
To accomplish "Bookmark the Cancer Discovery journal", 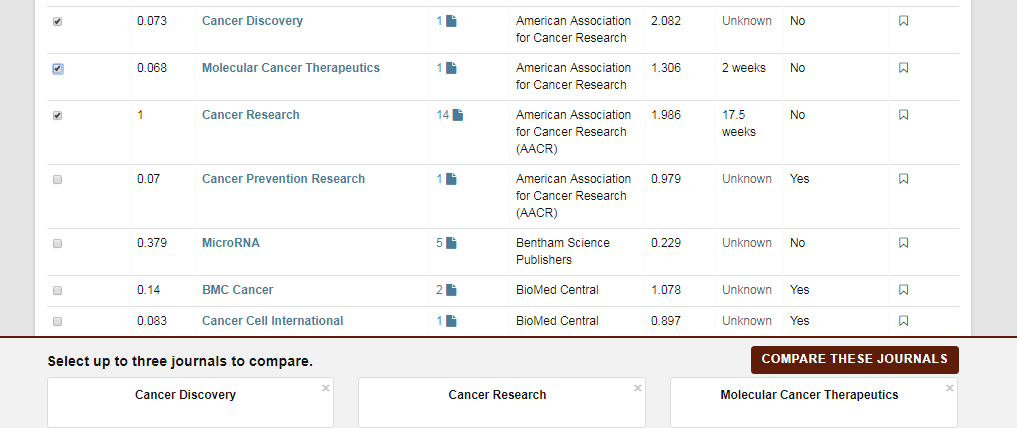I will (x=903, y=21).
